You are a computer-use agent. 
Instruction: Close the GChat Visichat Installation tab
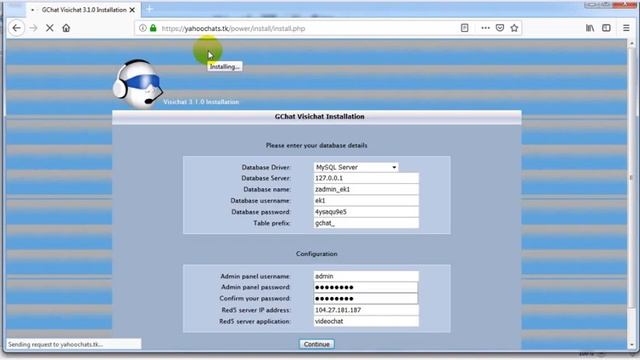click(132, 10)
